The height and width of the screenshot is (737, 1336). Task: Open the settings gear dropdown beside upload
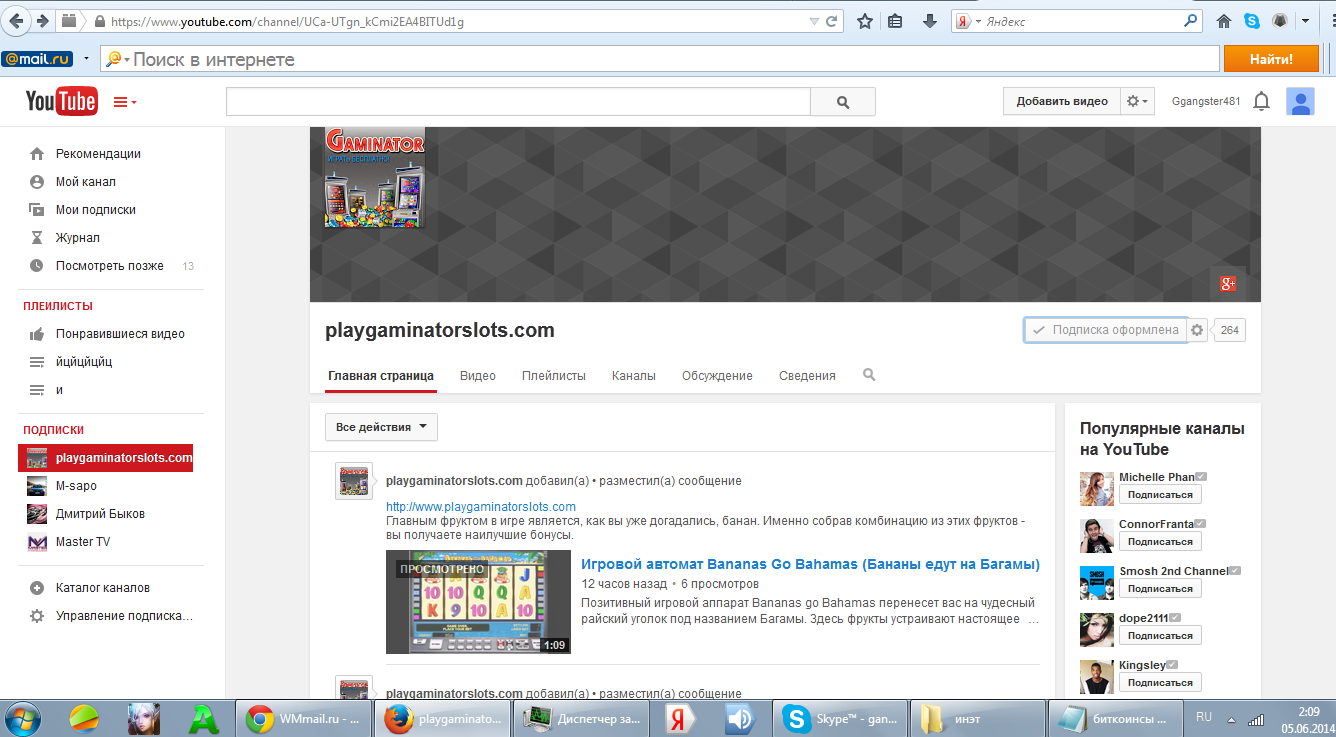tap(1138, 101)
